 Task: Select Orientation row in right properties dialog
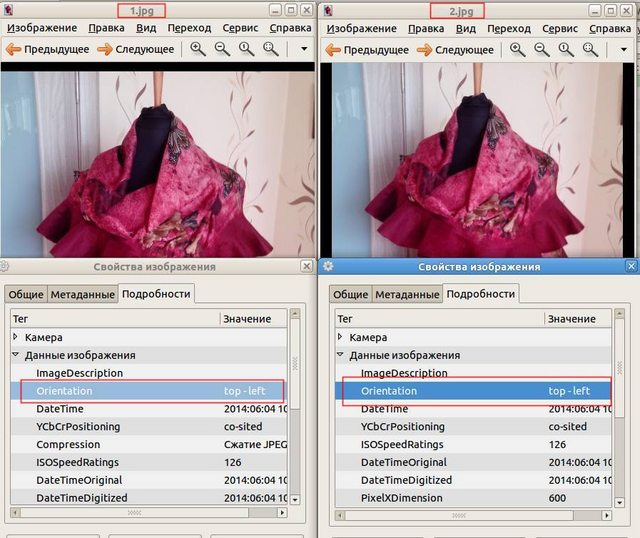tap(473, 391)
